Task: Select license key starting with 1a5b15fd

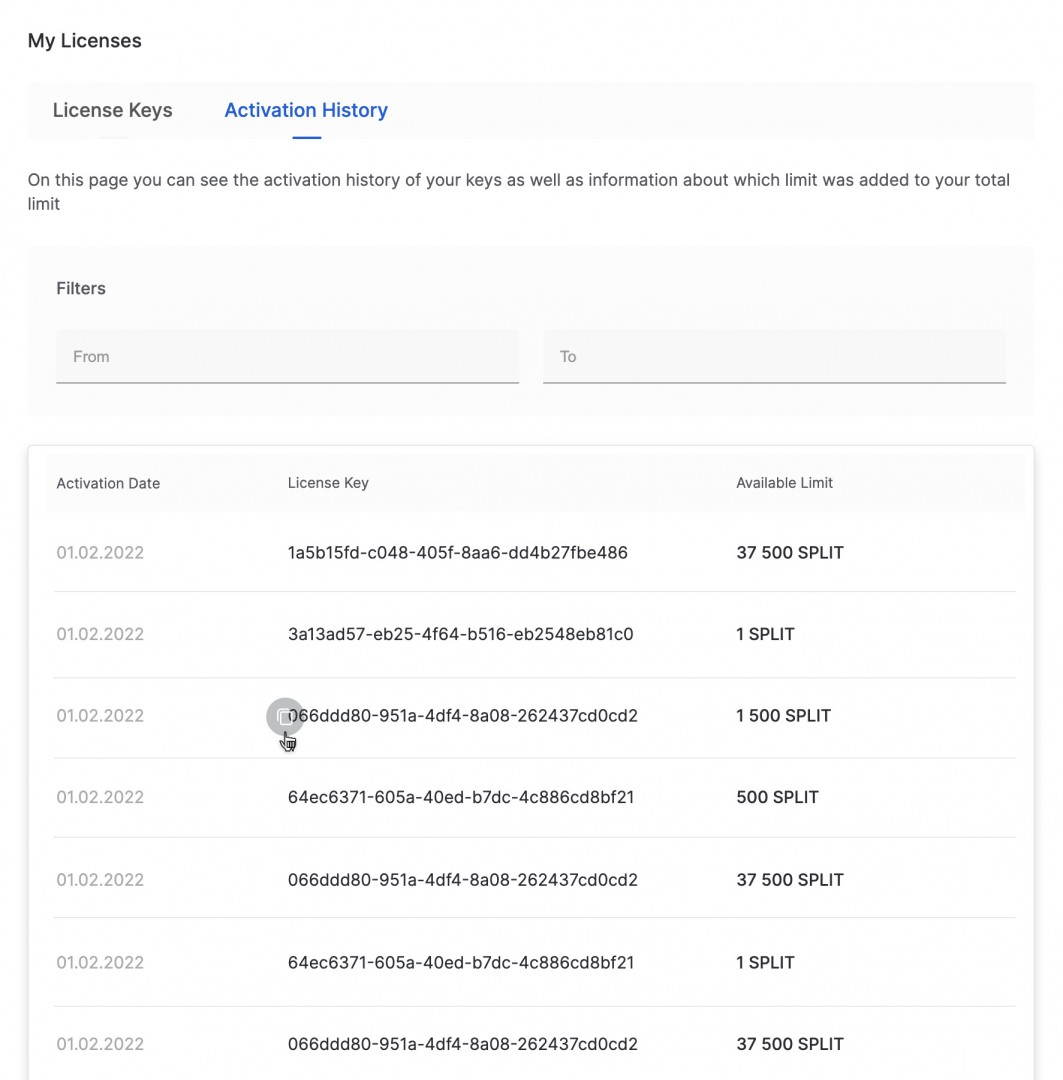Action: pos(457,553)
